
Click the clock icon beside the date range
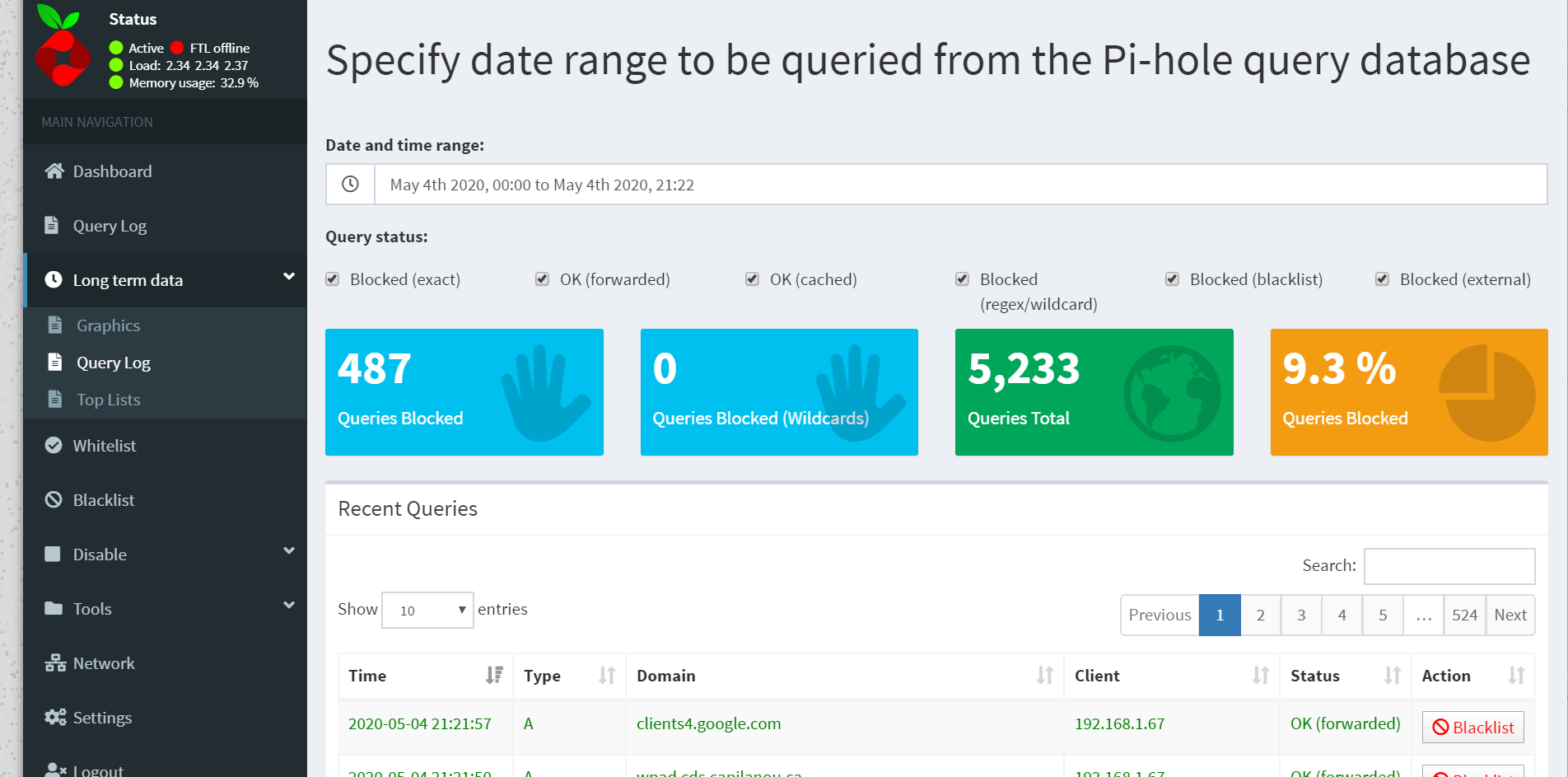pyautogui.click(x=350, y=184)
